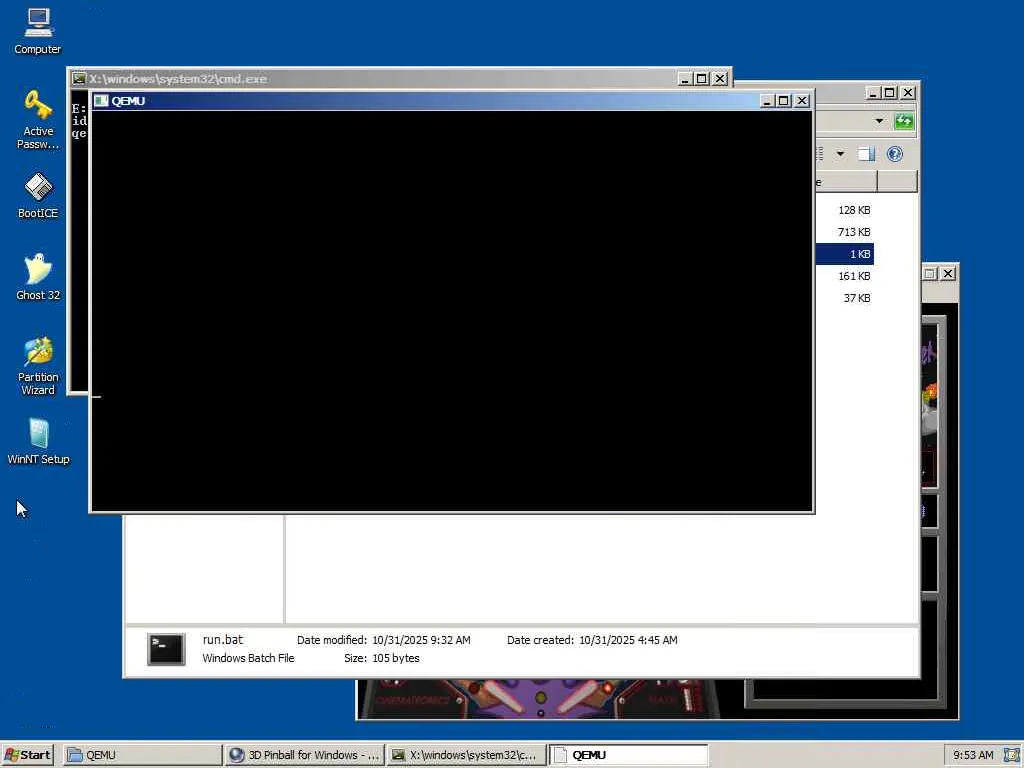The image size is (1024, 768).
Task: Click the taskbar clock showing 9:53 AM
Action: tap(973, 755)
